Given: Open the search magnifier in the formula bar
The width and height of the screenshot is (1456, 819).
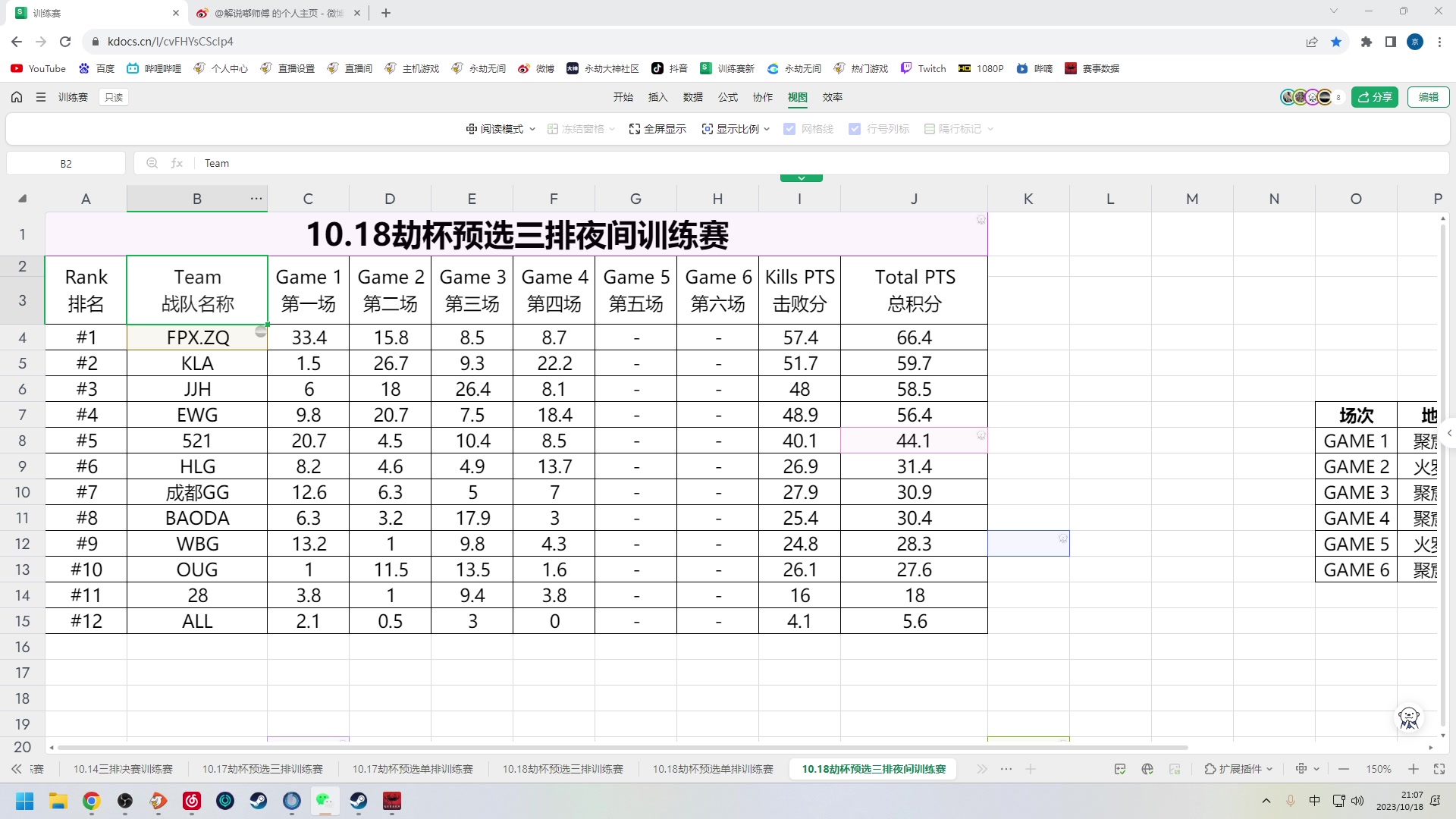Looking at the screenshot, I should pos(152,163).
